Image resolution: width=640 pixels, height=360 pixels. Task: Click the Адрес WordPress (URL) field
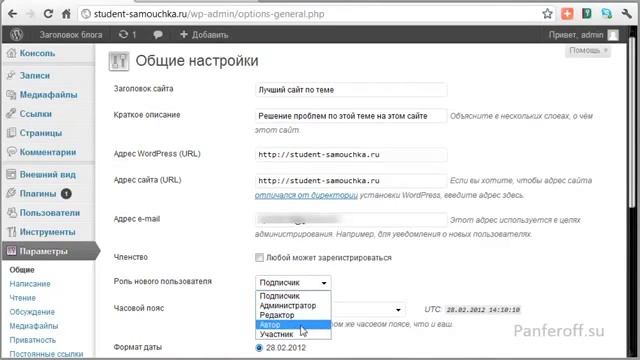pyautogui.click(x=351, y=155)
